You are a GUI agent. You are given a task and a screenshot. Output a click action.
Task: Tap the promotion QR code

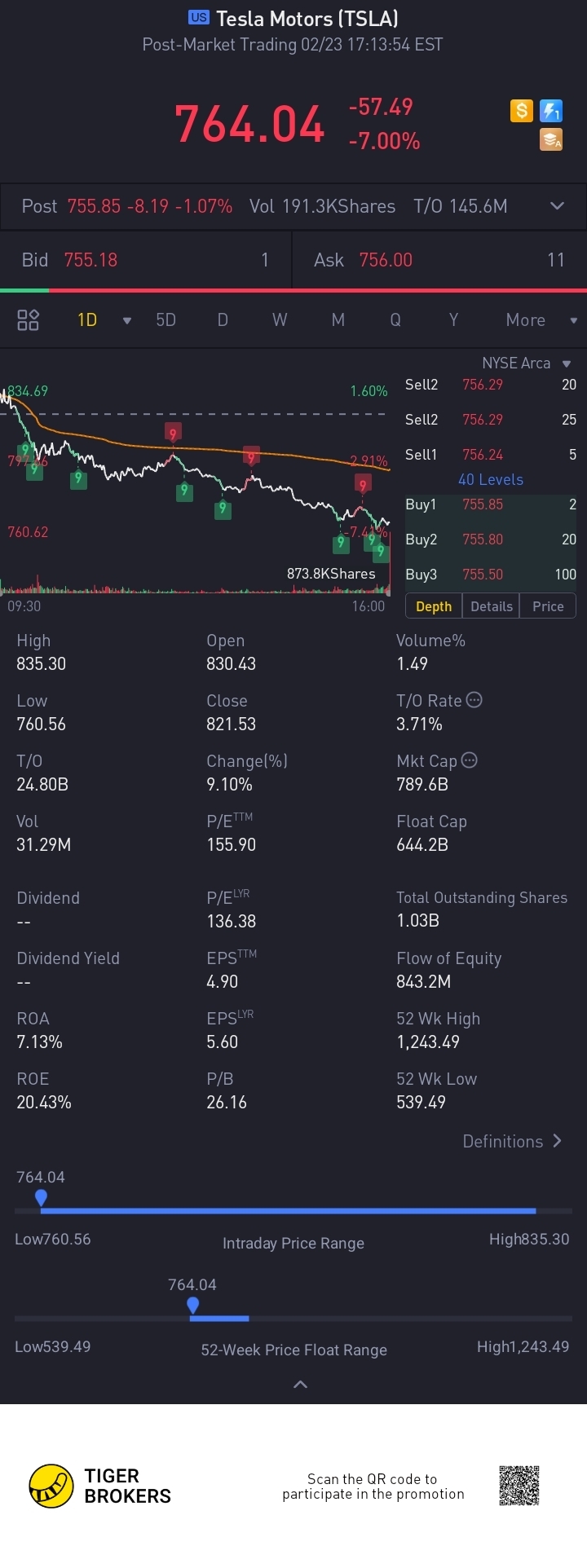519,1486
